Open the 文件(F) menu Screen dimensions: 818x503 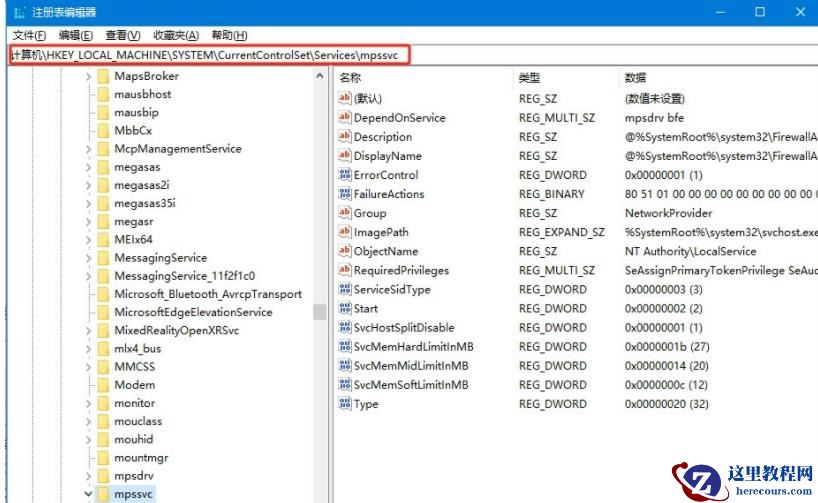click(29, 35)
